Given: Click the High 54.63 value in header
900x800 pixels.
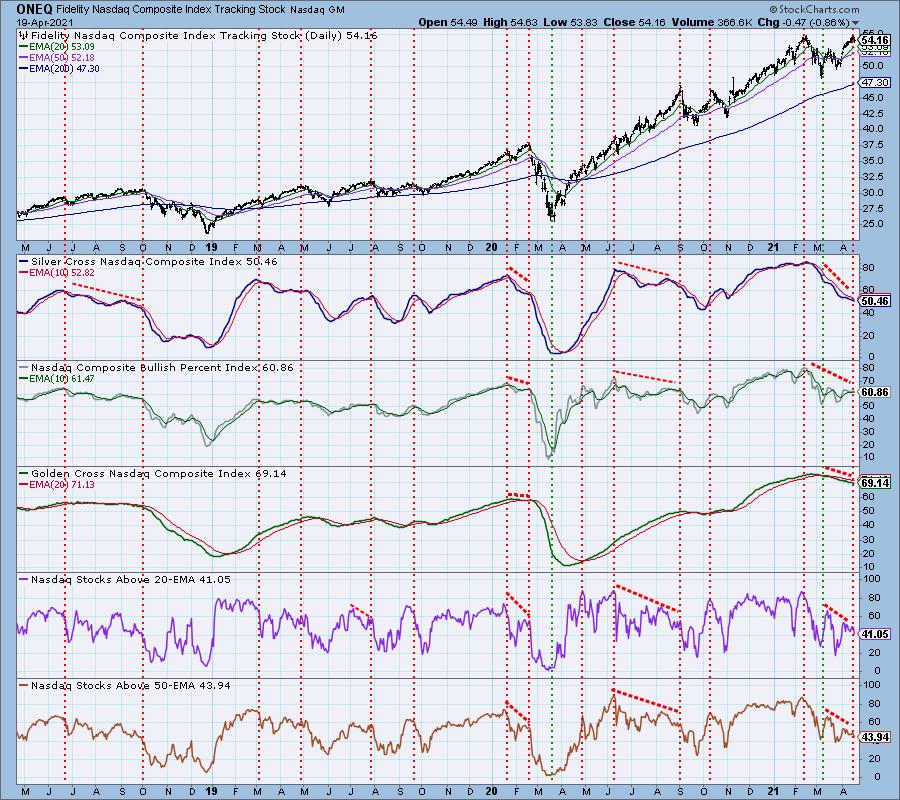Looking at the screenshot, I should pyautogui.click(x=510, y=22).
